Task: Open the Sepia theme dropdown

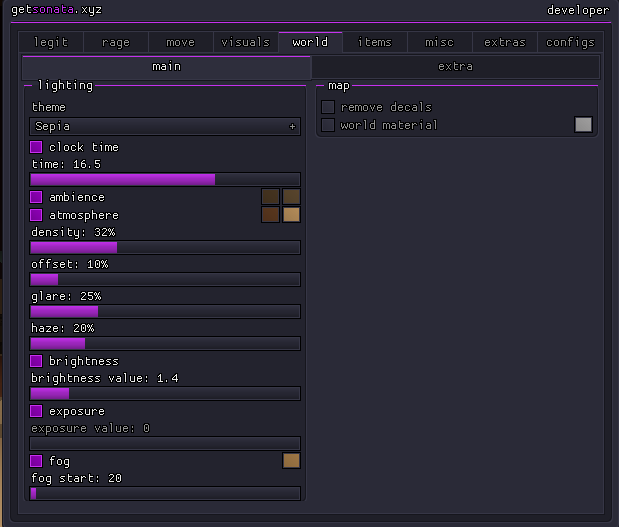Action: tap(165, 126)
